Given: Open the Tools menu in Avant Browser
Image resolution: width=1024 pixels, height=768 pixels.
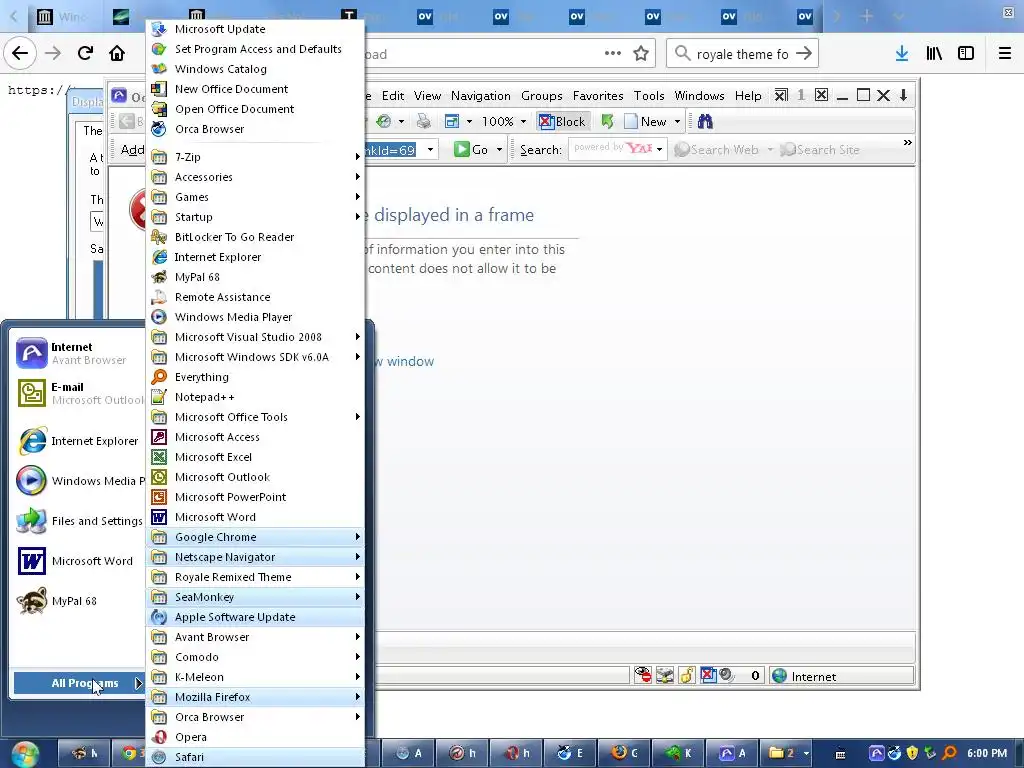Looking at the screenshot, I should tap(648, 96).
